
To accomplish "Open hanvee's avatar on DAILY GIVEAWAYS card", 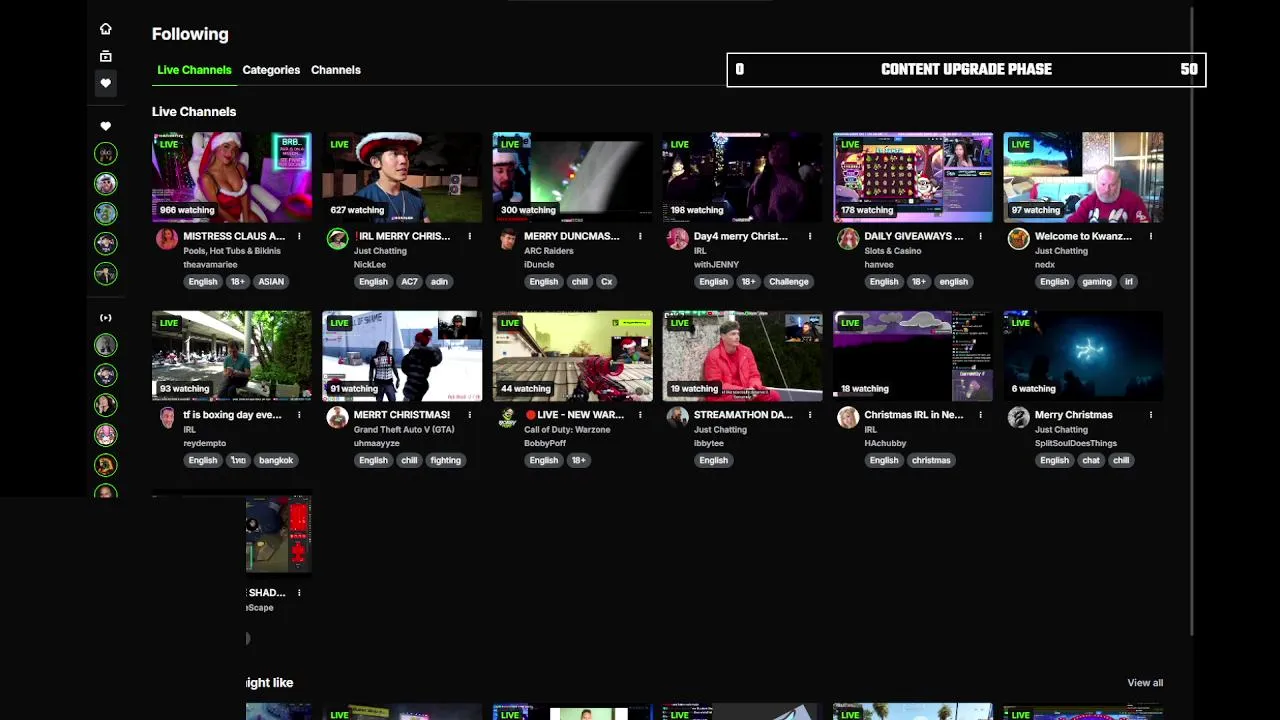I will point(848,238).
